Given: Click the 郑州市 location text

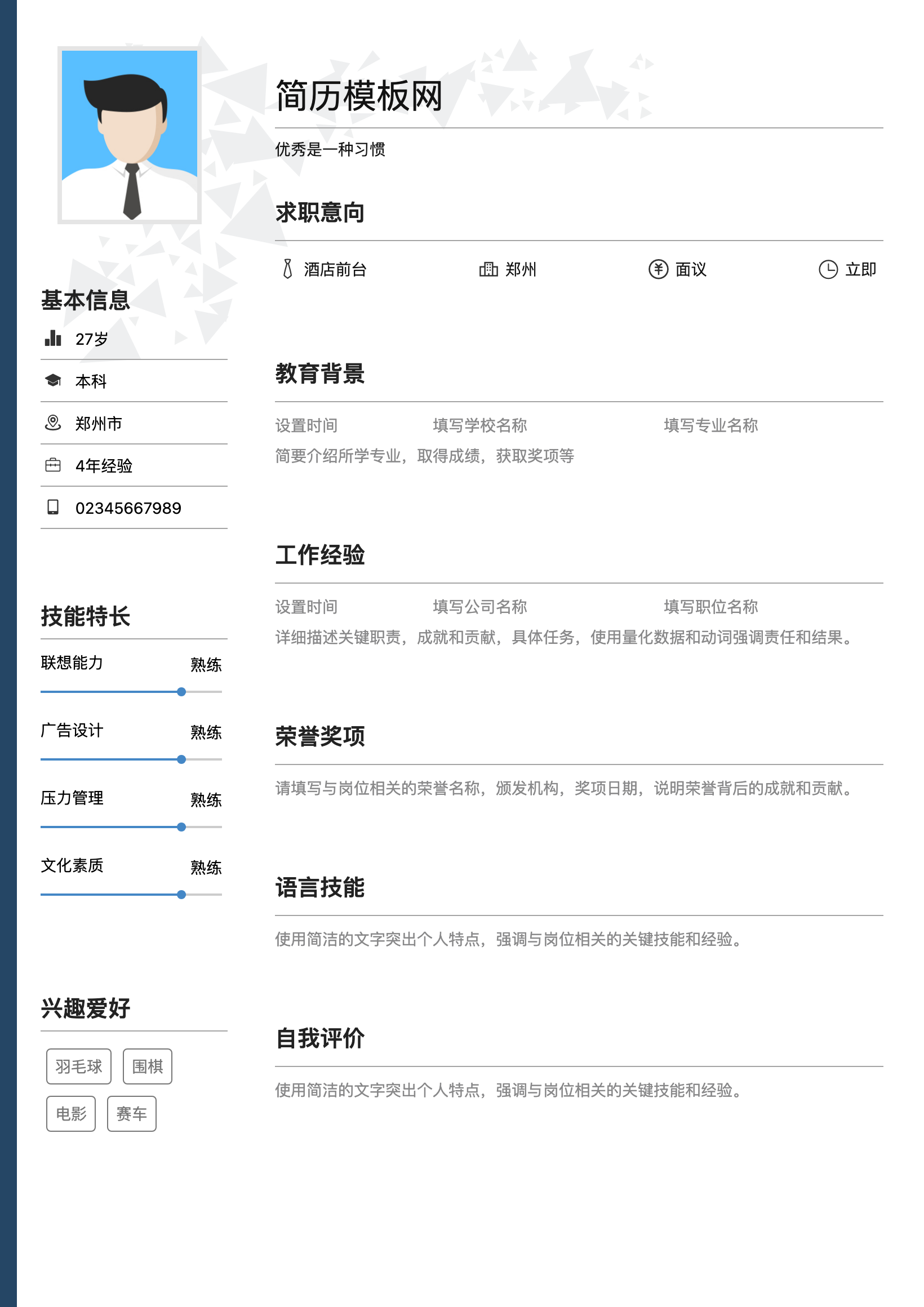Looking at the screenshot, I should [99, 424].
